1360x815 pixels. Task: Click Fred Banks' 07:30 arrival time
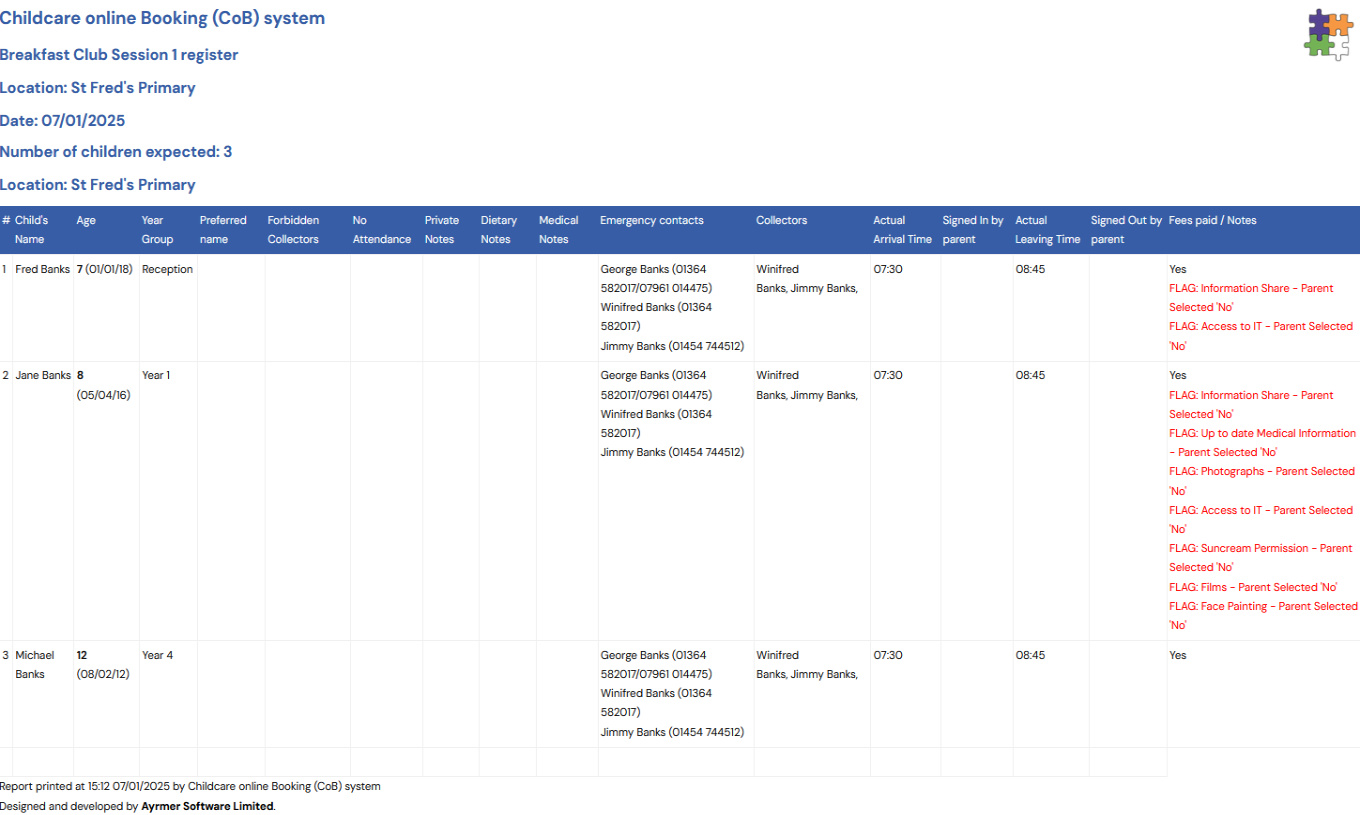[x=888, y=270]
